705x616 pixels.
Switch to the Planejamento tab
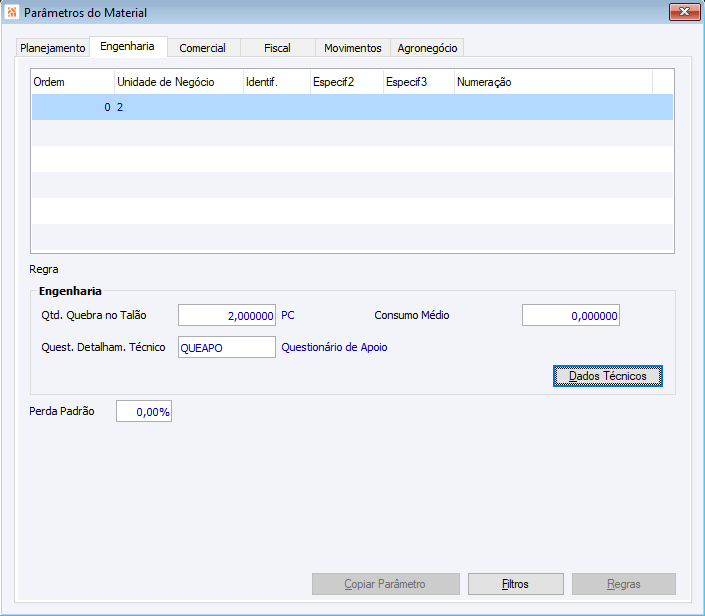tap(53, 48)
